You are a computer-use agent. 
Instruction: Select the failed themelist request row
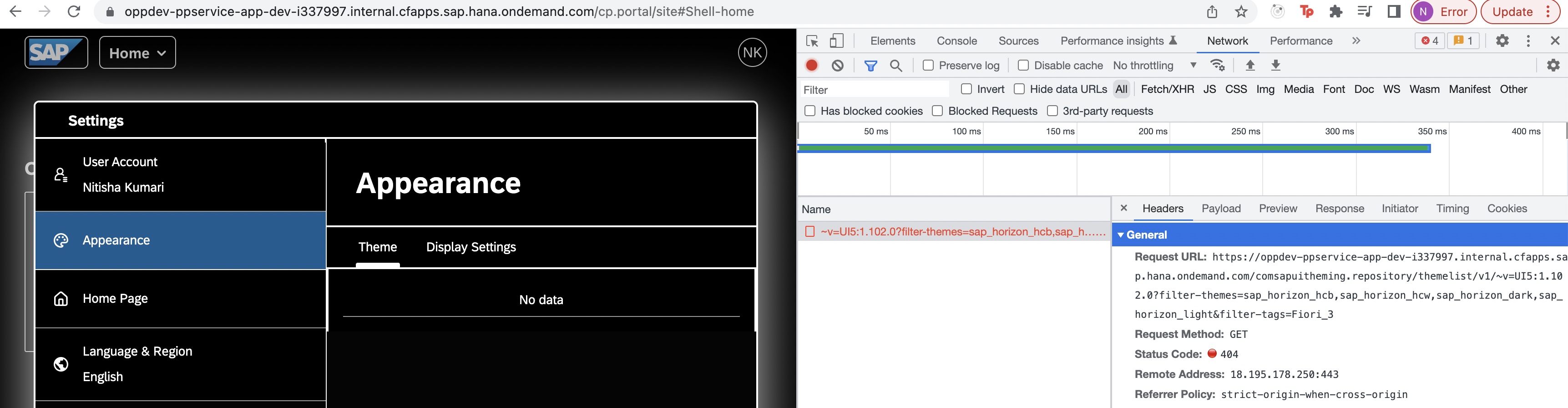954,231
